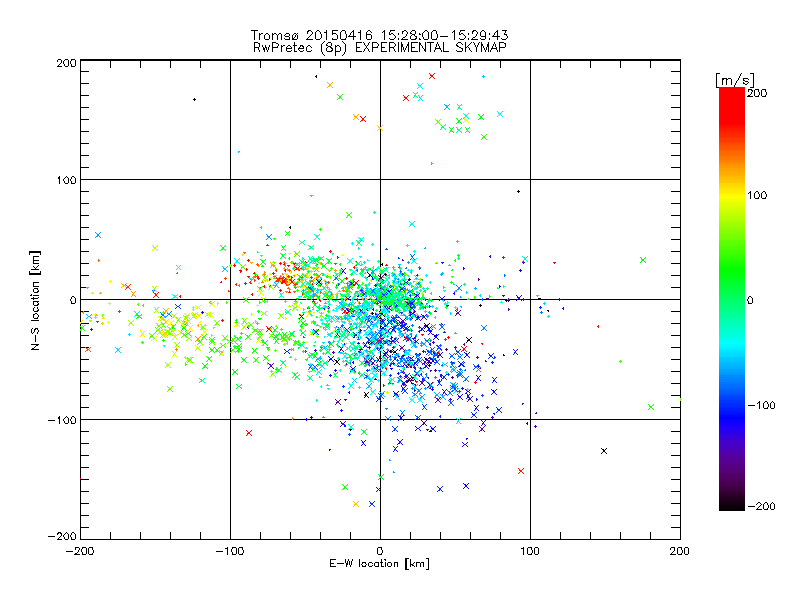The image size is (800, 600).
Task: Click the colorbar gradient strip
Action: pos(732,299)
